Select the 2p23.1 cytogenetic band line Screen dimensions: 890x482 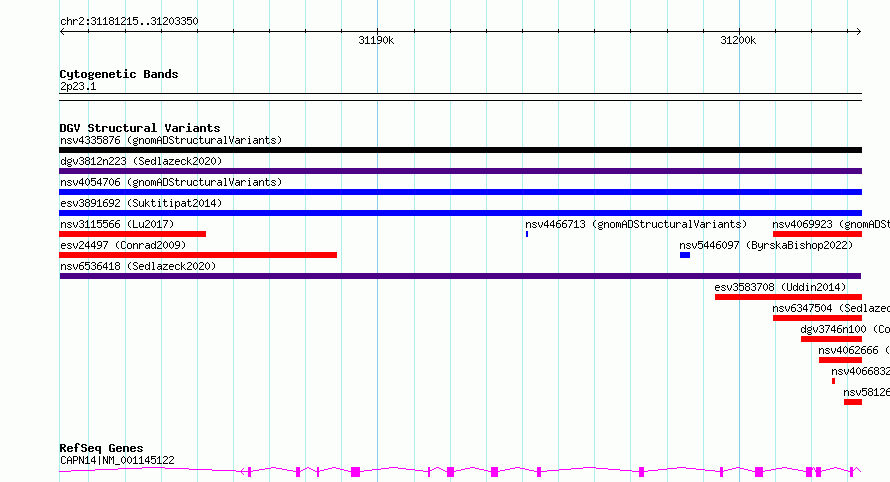[x=460, y=97]
